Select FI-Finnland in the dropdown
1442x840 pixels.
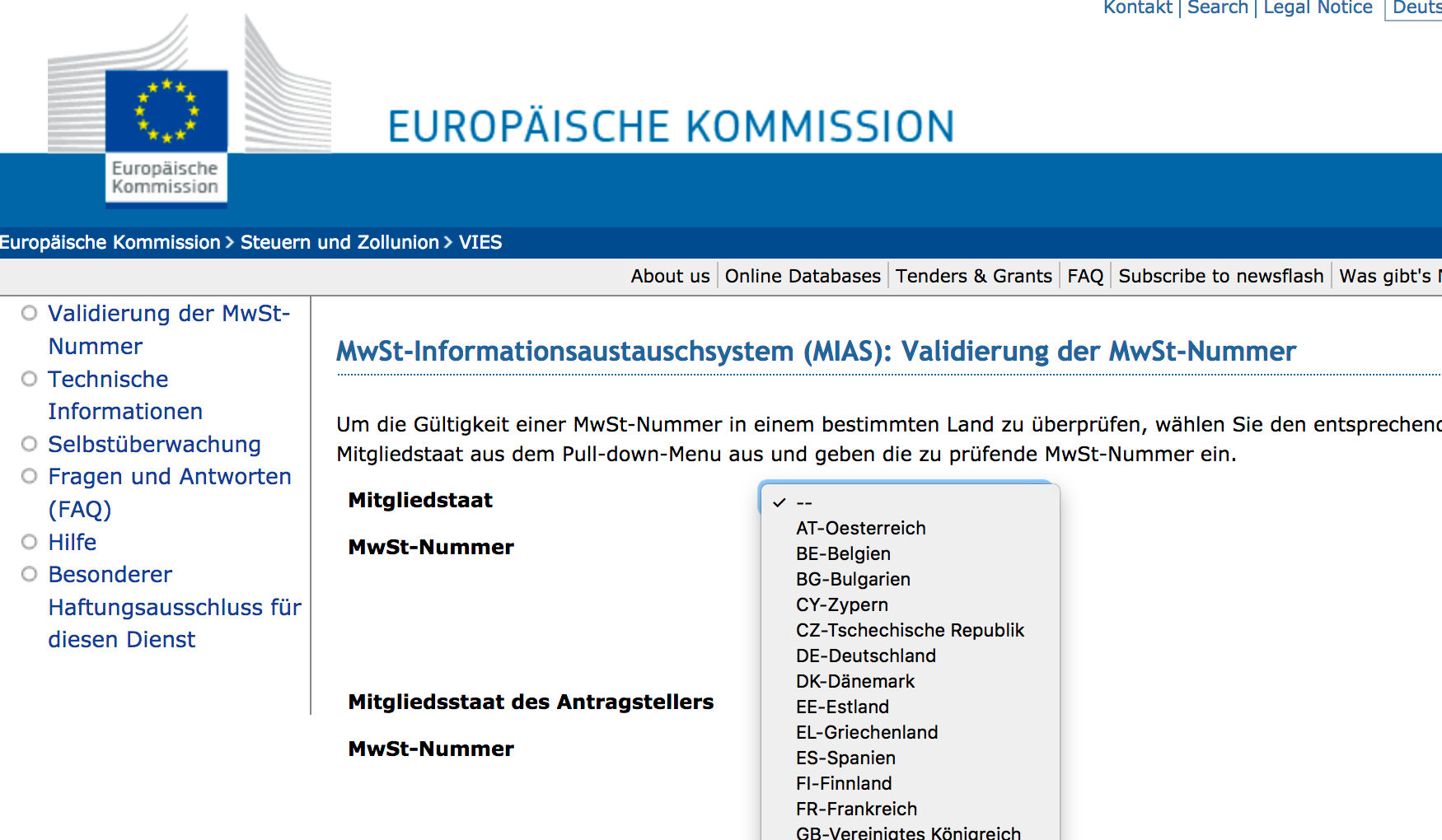(911, 783)
